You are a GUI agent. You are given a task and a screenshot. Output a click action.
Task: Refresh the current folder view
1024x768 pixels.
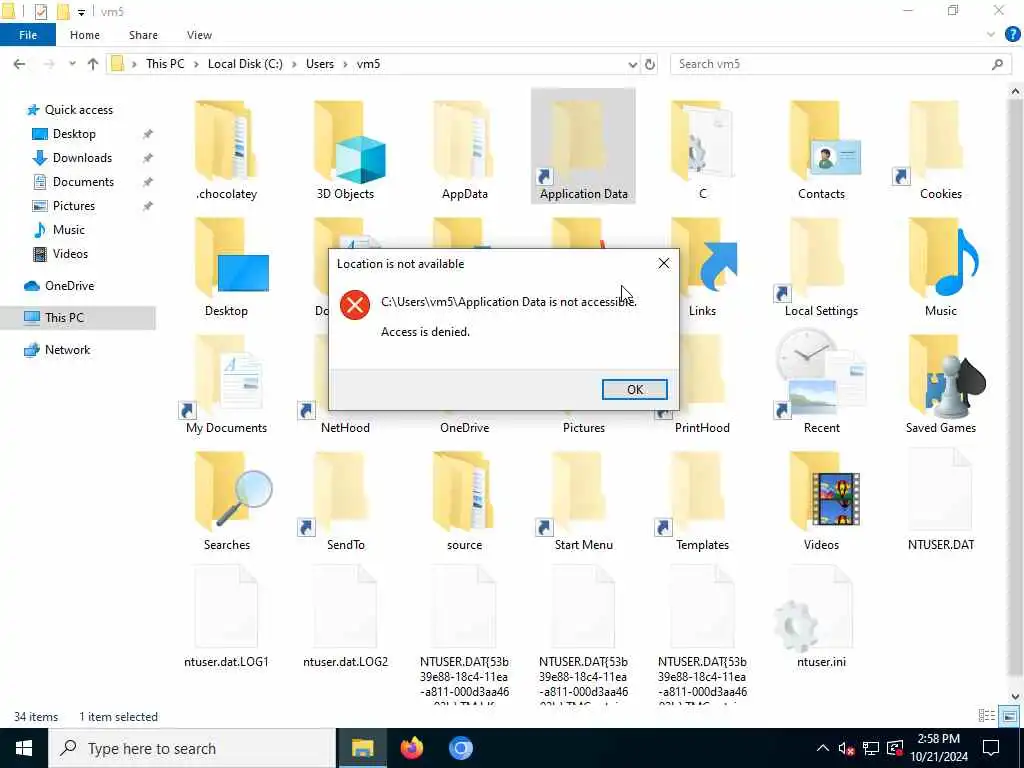[650, 64]
